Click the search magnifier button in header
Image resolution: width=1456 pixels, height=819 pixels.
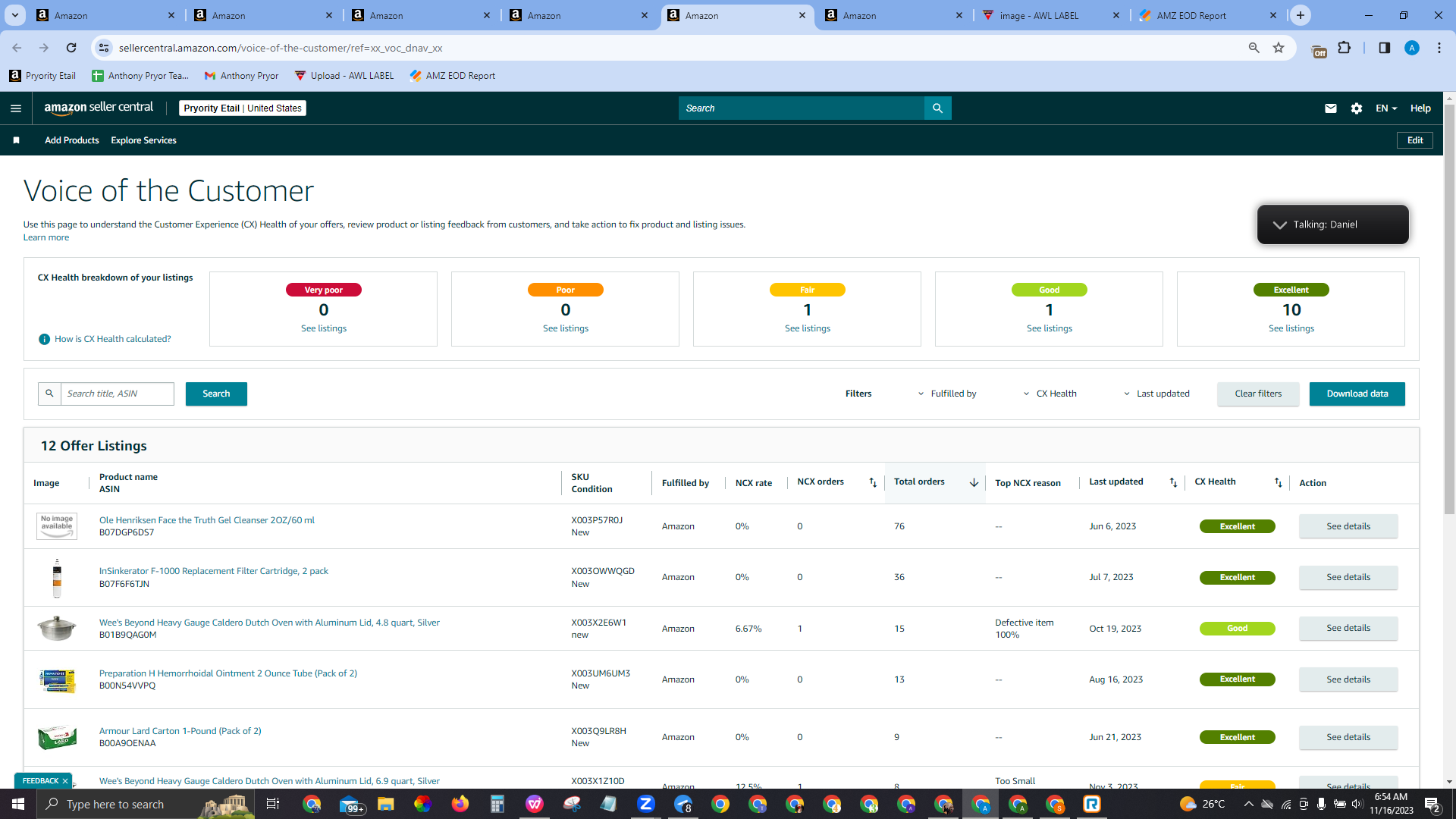click(x=938, y=108)
